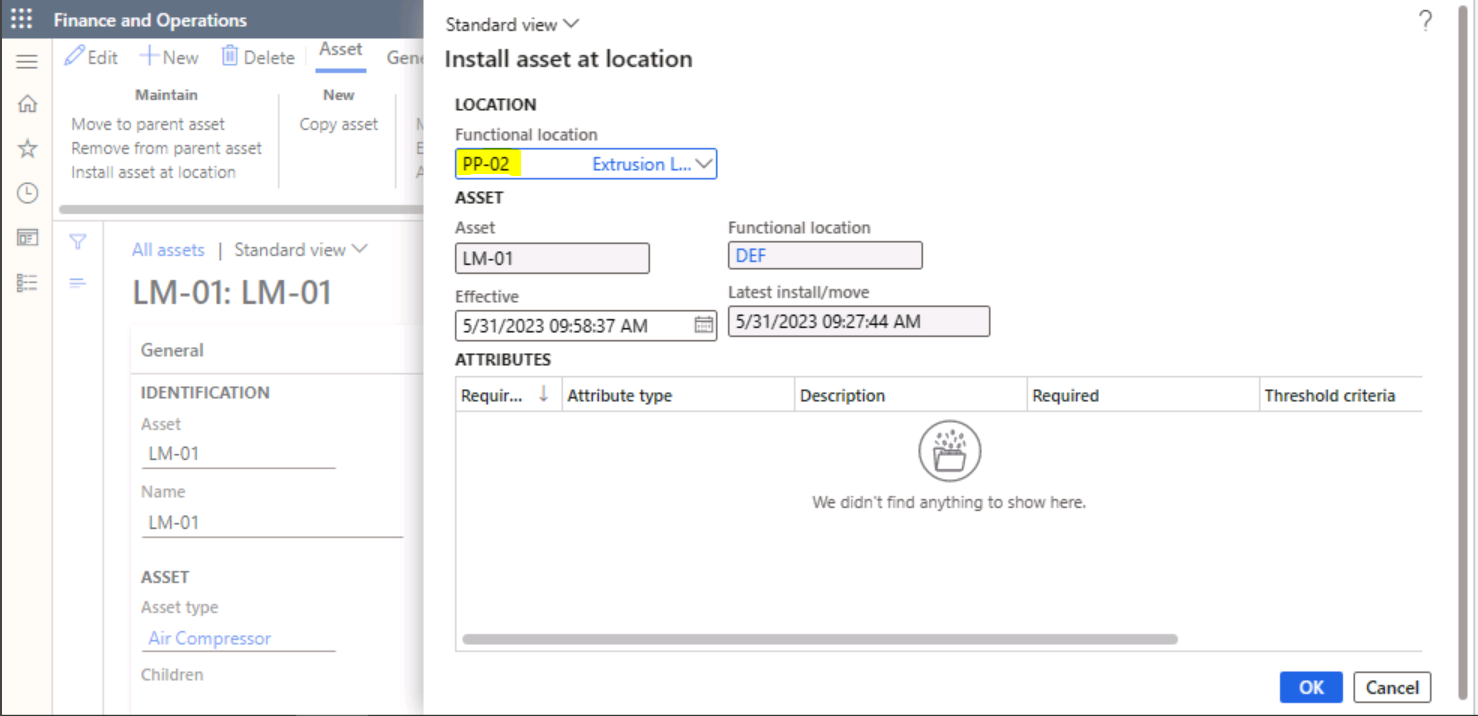Select Remove from parent asset
Screen dimensions: 1478x716
click(x=166, y=148)
